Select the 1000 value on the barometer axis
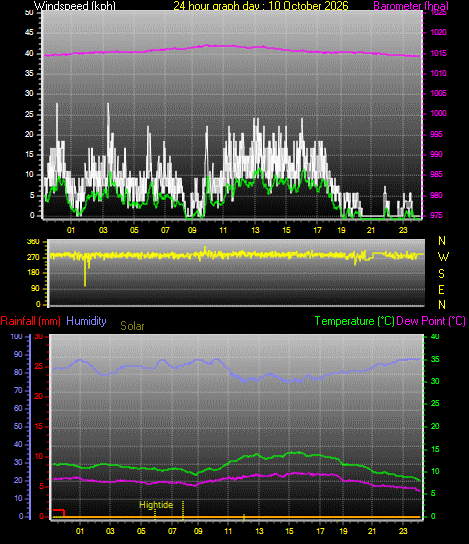Image resolution: width=469 pixels, height=544 pixels. (x=438, y=113)
